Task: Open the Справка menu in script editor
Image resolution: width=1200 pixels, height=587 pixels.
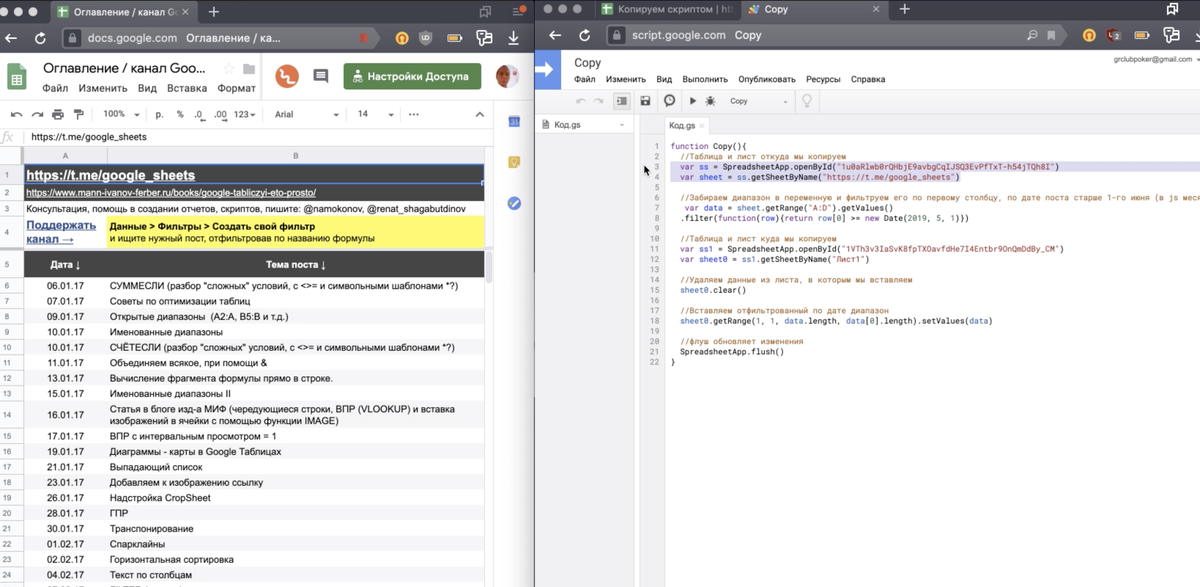Action: [868, 79]
